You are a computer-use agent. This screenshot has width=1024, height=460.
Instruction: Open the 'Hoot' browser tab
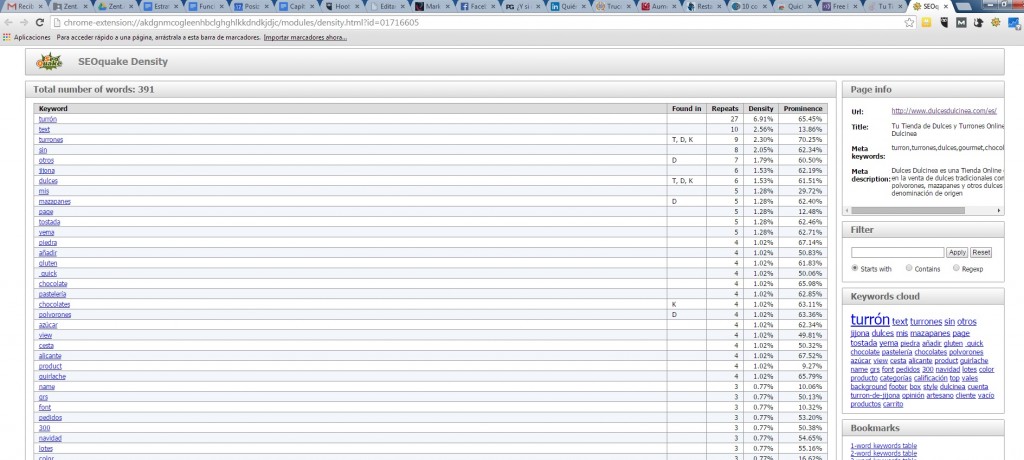click(x=342, y=6)
